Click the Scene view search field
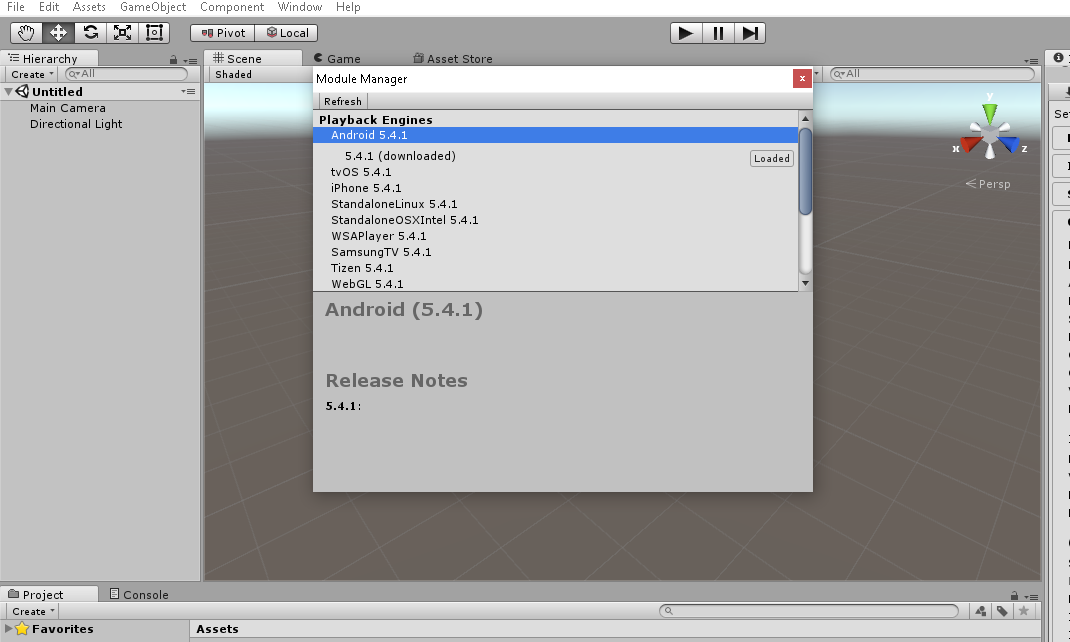1070x642 pixels. click(x=932, y=74)
